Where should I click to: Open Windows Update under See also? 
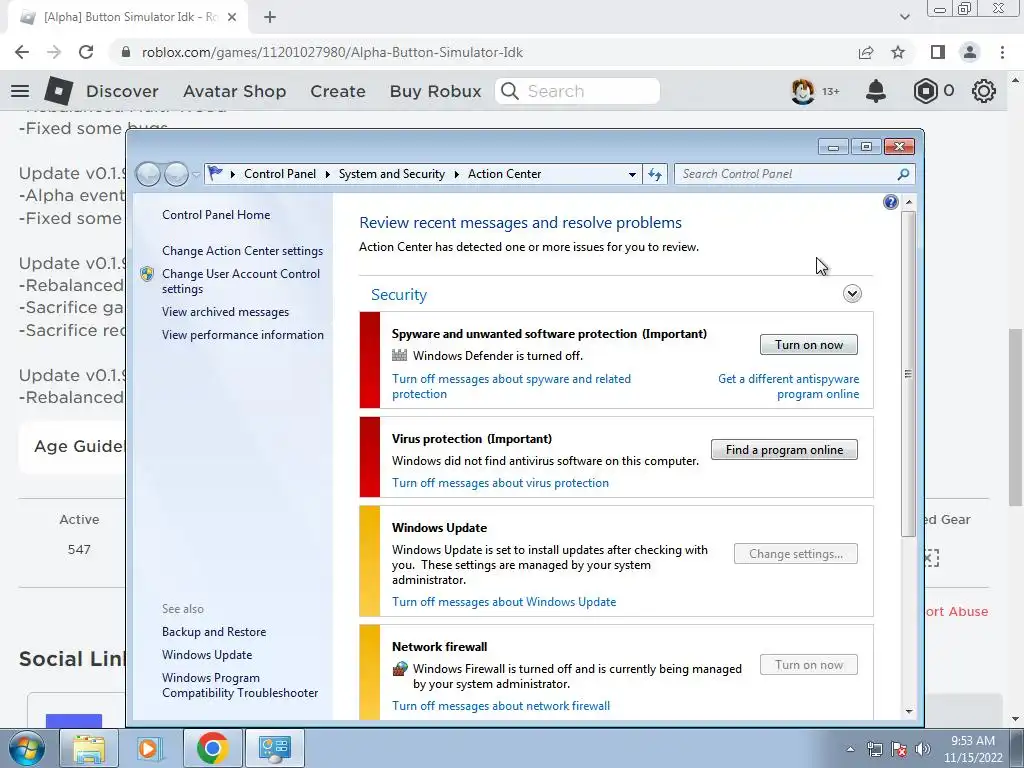click(x=207, y=655)
